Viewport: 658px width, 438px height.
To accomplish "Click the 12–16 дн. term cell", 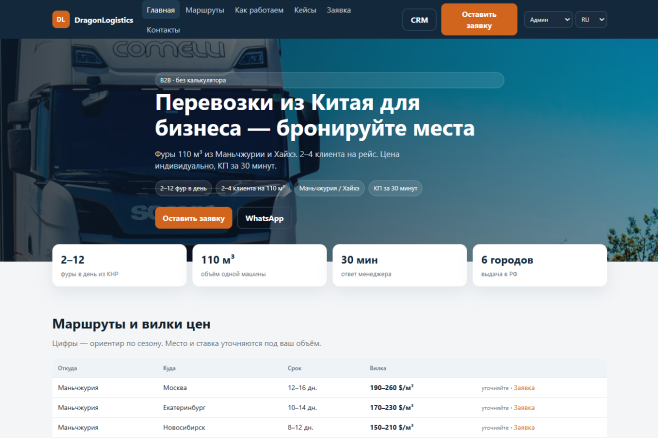I will tap(302, 388).
